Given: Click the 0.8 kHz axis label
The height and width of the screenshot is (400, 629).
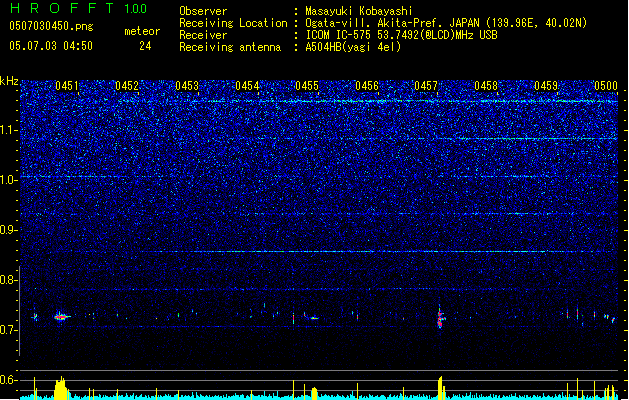Looking at the screenshot, I should [x=9, y=280].
